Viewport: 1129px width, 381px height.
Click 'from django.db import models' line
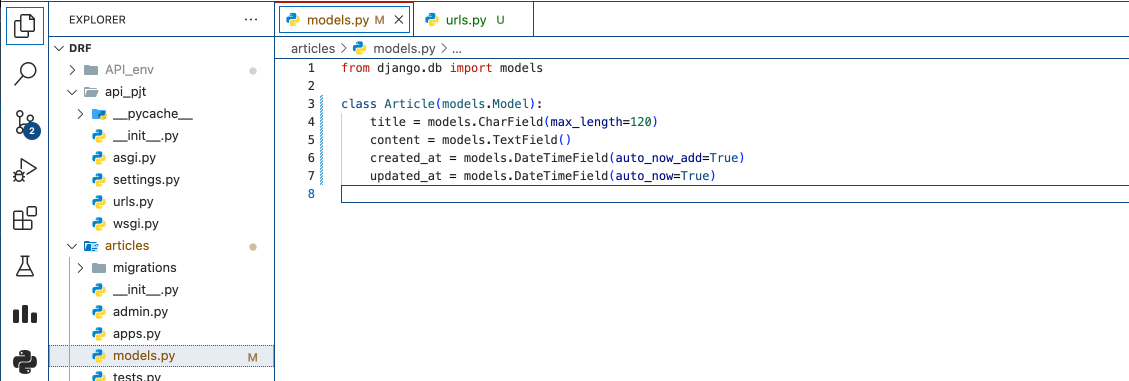coord(442,68)
